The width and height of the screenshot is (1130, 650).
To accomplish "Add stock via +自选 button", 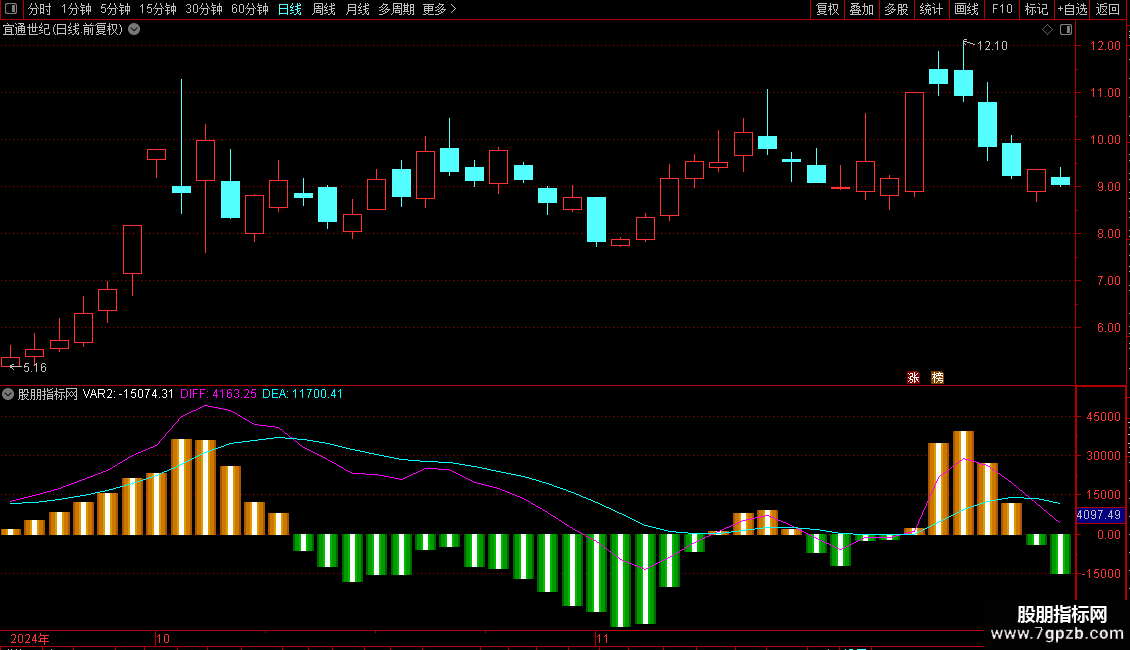I will point(1072,9).
